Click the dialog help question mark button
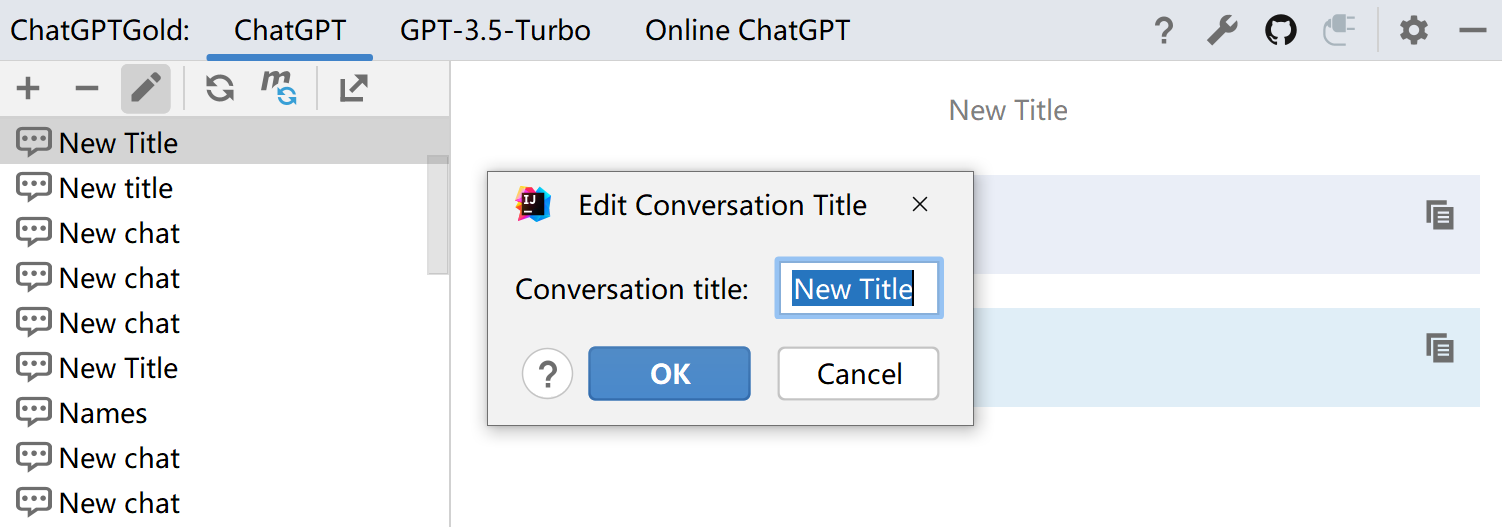1502x527 pixels. 547,374
